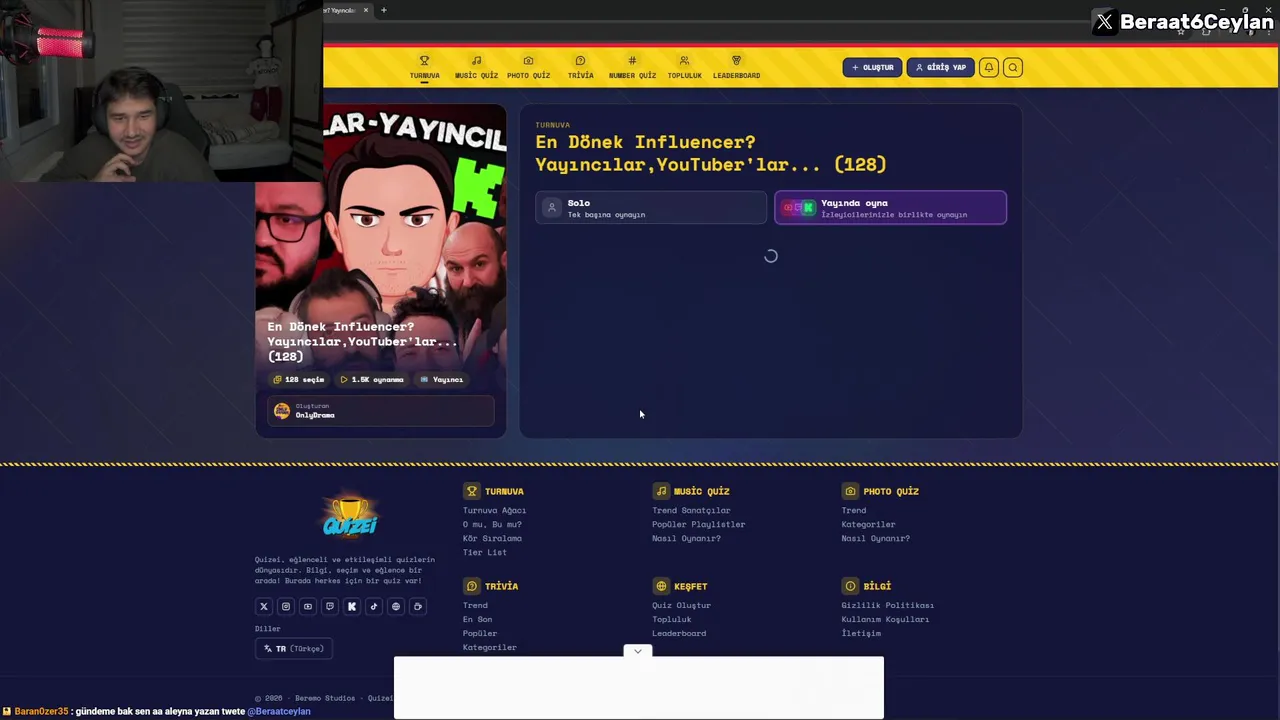
Task: Open the Popüler Playlistler link
Action: click(699, 524)
